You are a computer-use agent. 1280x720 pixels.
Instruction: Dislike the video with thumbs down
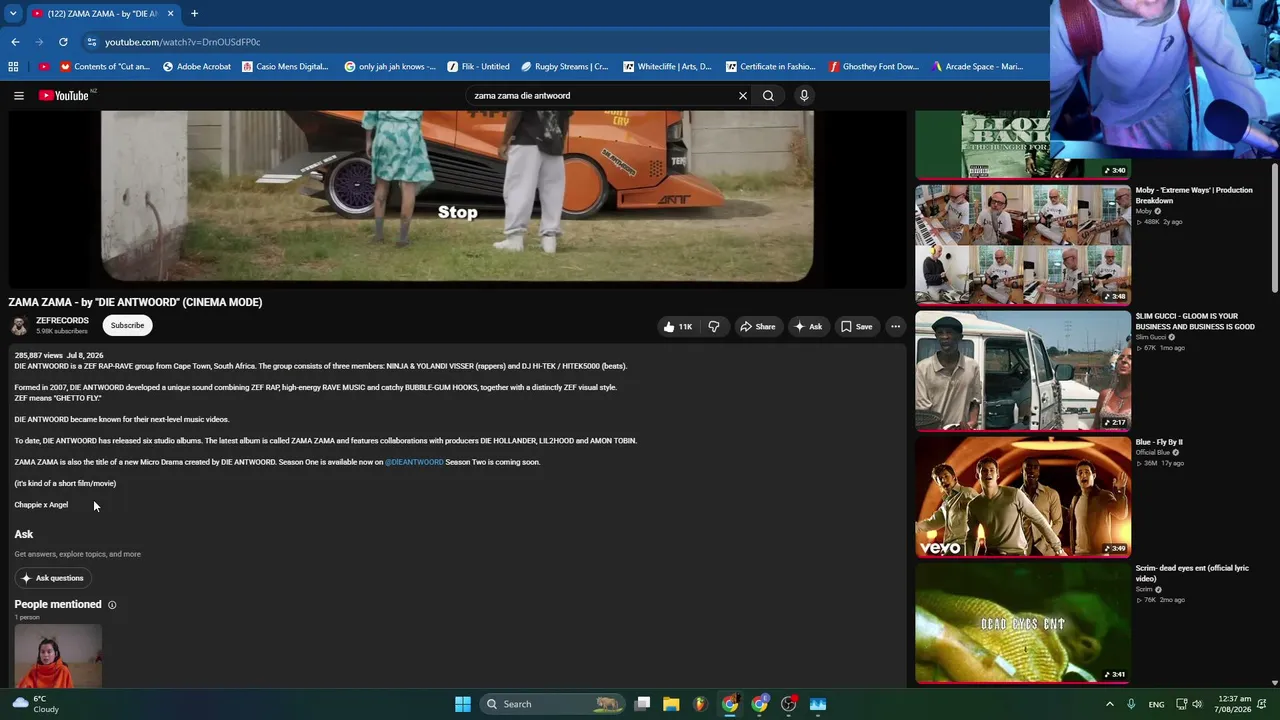(x=714, y=326)
